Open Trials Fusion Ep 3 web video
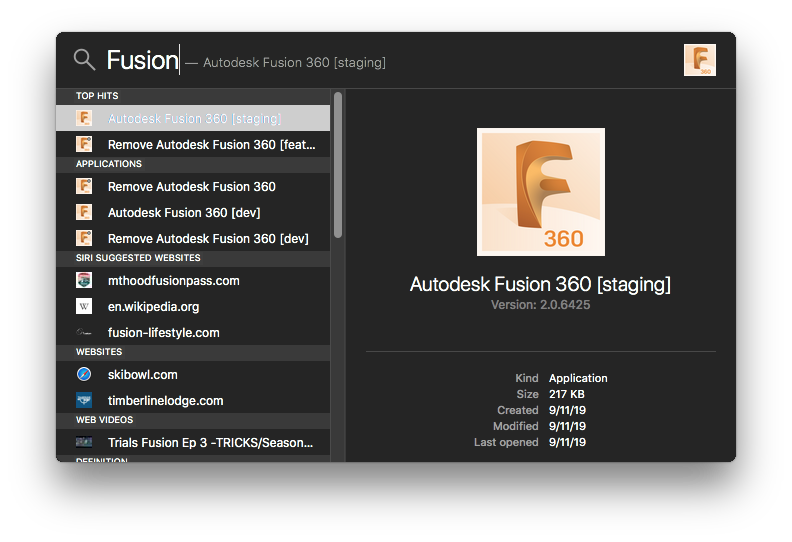792x542 pixels. [x=193, y=442]
